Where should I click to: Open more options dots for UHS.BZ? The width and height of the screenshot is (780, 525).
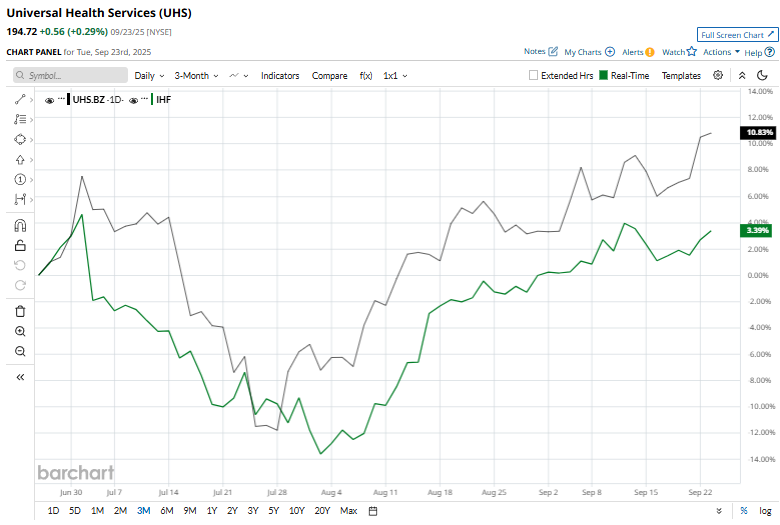click(x=61, y=99)
